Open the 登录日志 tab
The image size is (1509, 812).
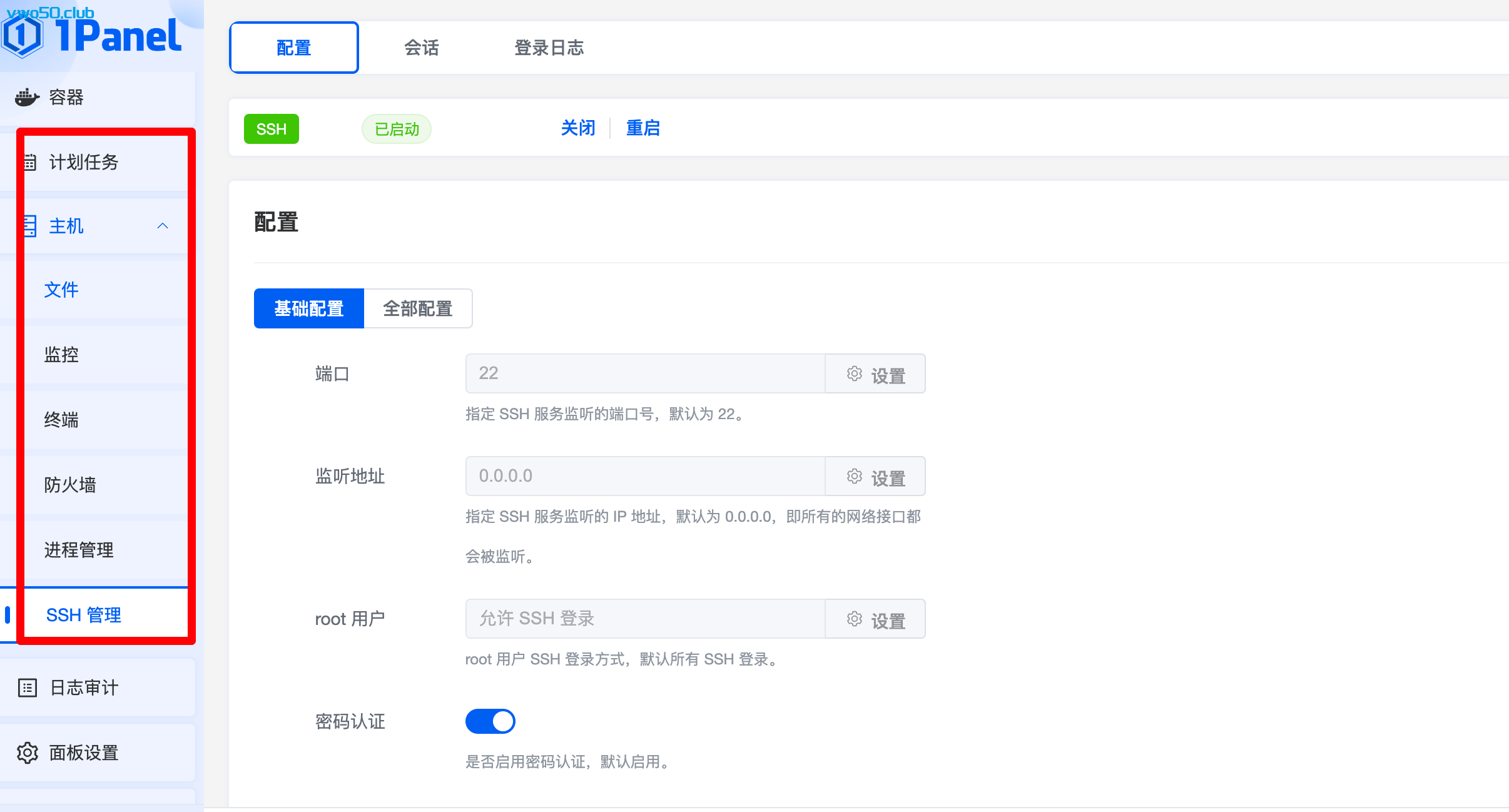point(549,48)
